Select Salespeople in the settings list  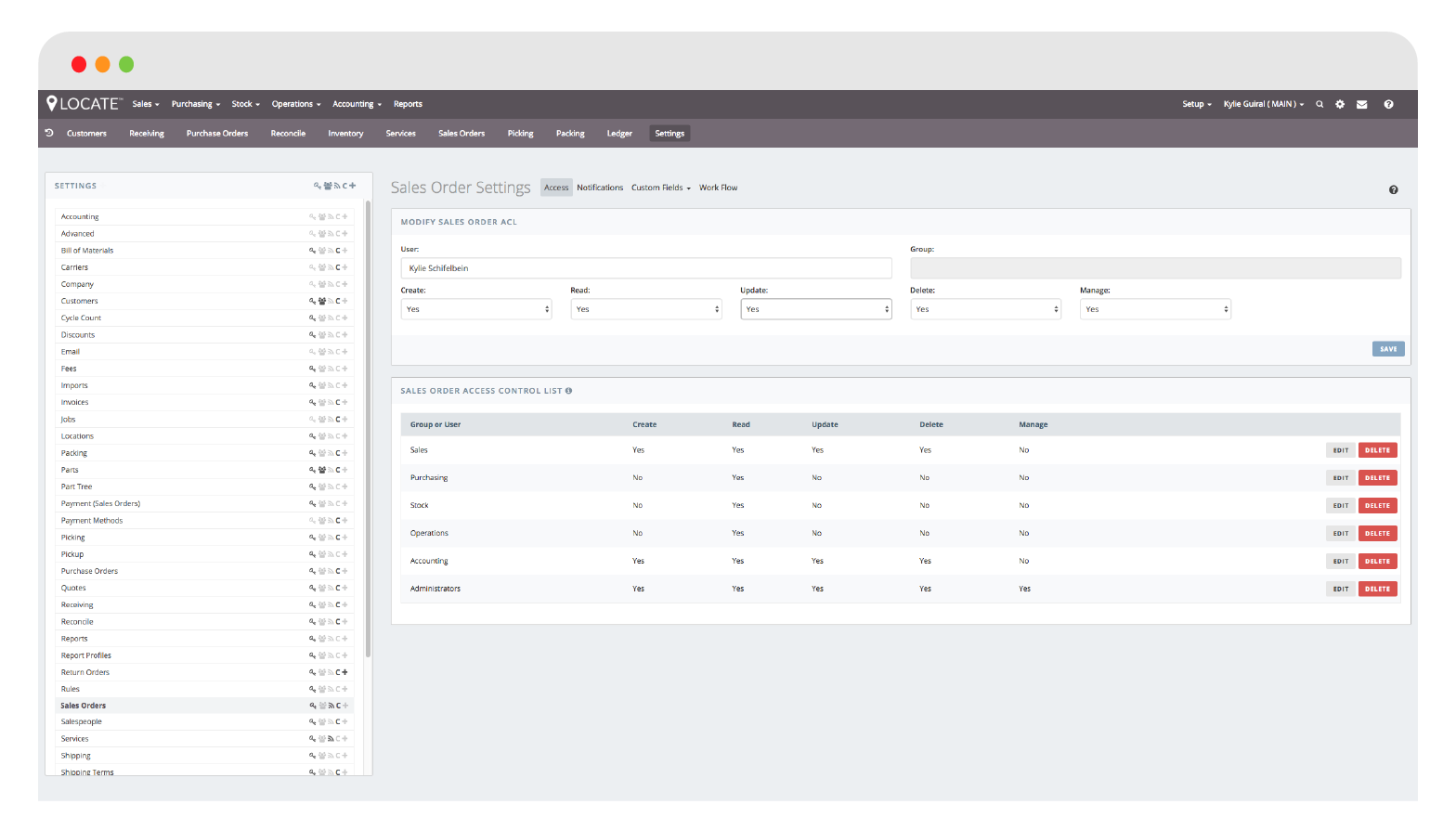(x=82, y=721)
